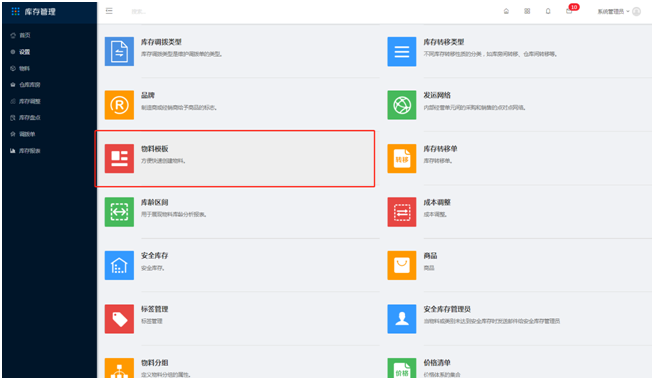Screen dimensions: 654x380
Task: Click the 物料分组 title link
Action: [154, 363]
